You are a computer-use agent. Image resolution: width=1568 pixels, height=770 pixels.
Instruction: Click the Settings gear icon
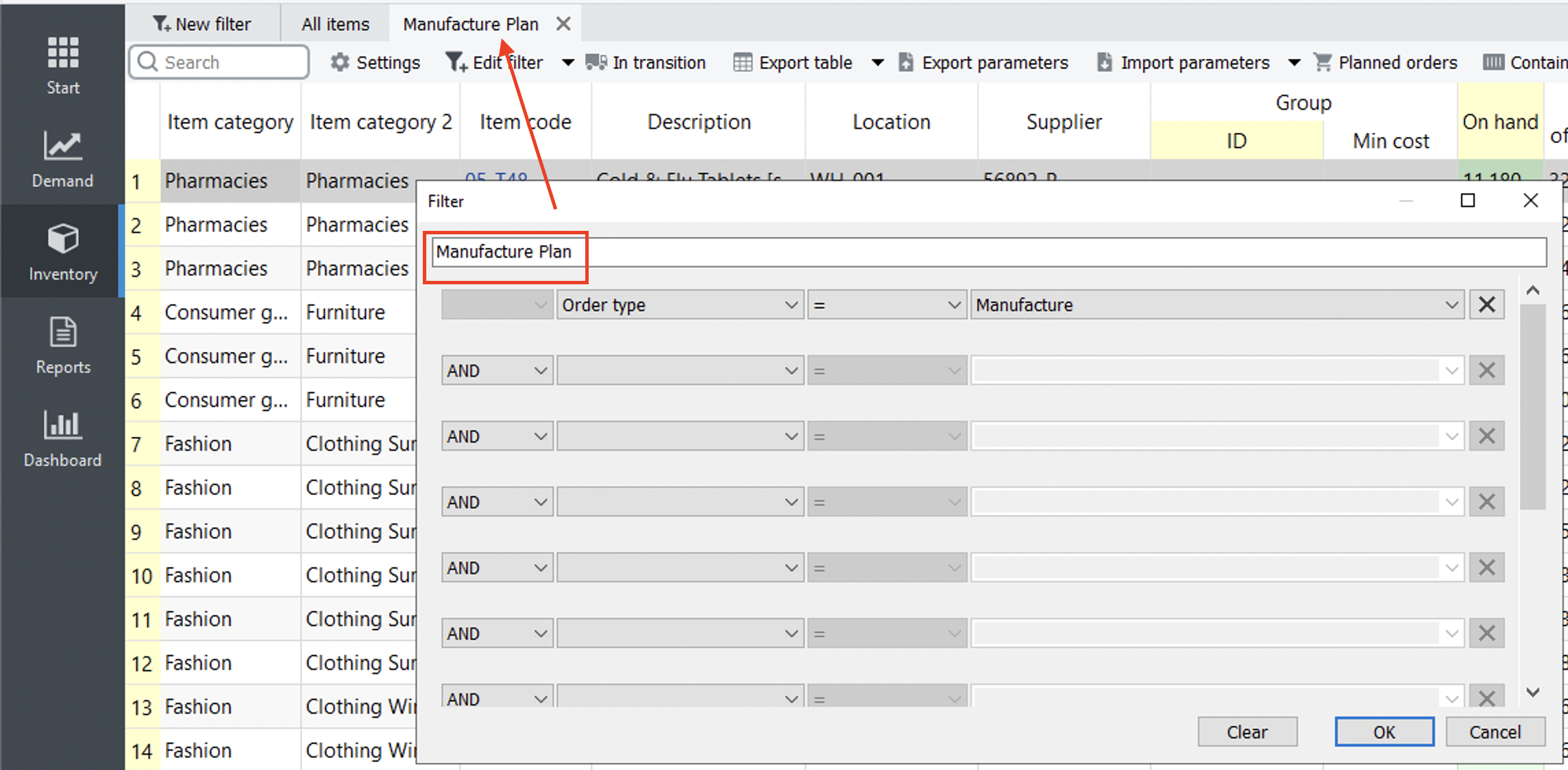[340, 62]
